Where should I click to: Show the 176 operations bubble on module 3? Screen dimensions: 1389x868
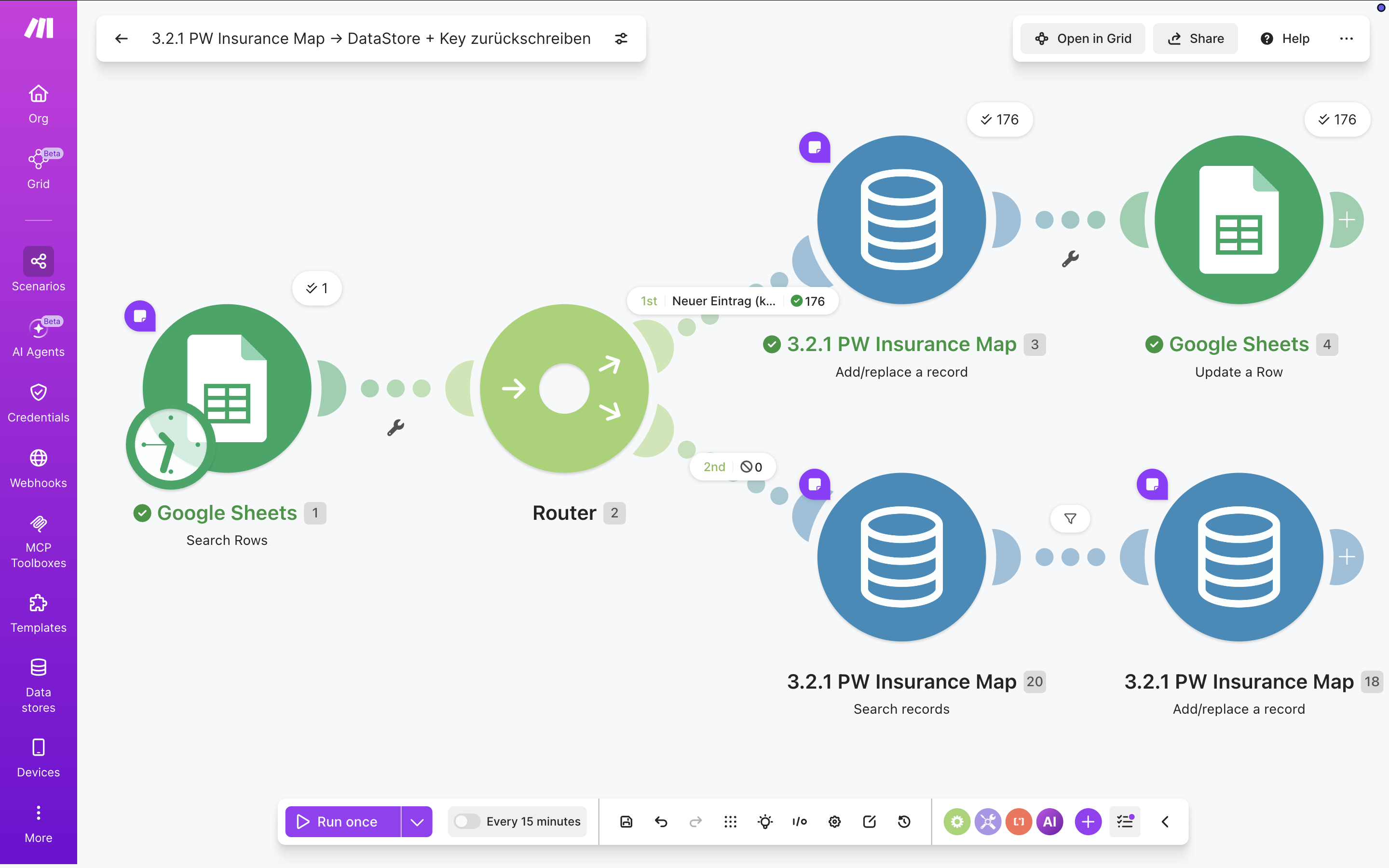pyautogui.click(x=1000, y=120)
